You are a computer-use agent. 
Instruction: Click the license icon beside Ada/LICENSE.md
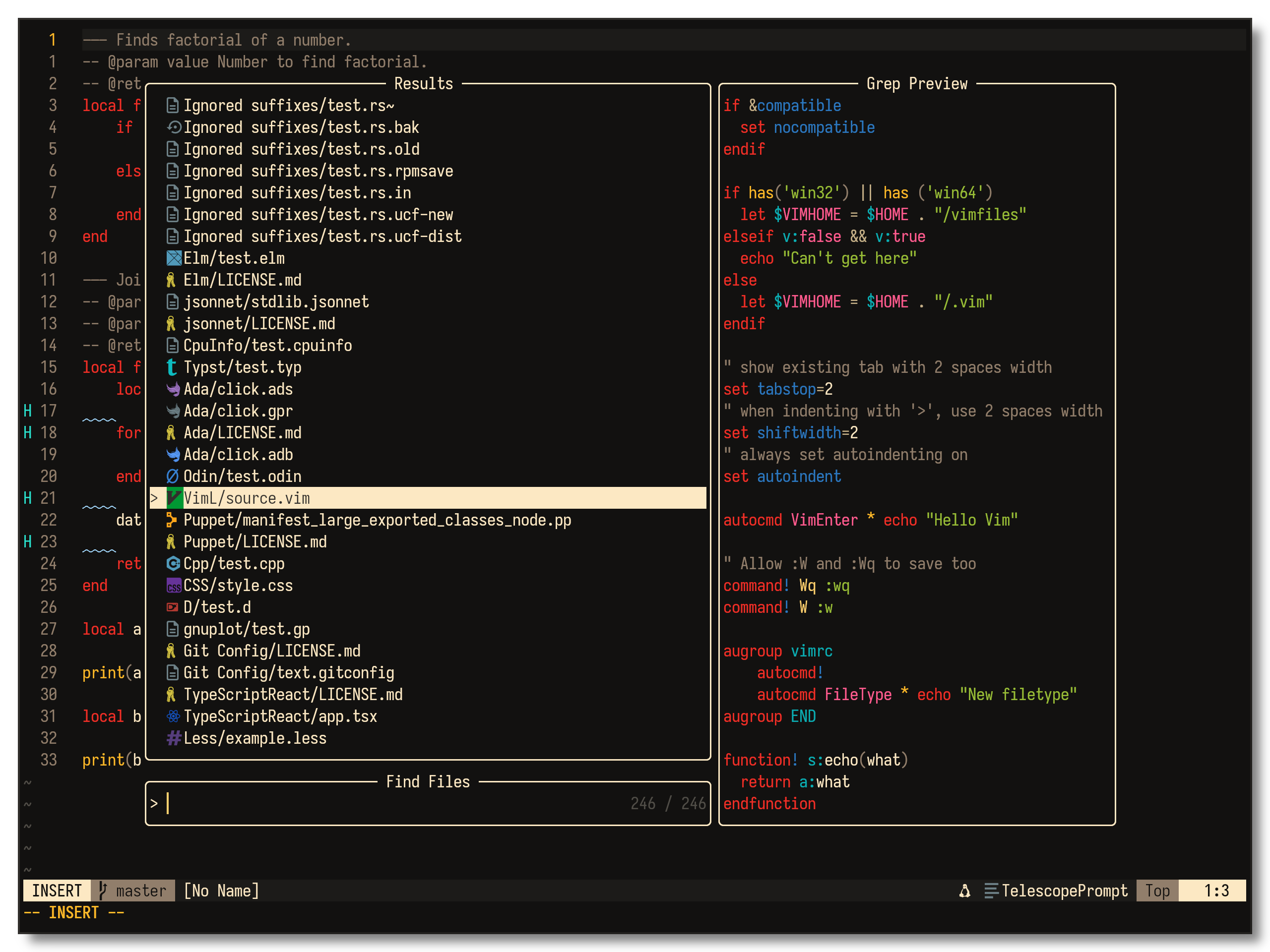click(171, 433)
